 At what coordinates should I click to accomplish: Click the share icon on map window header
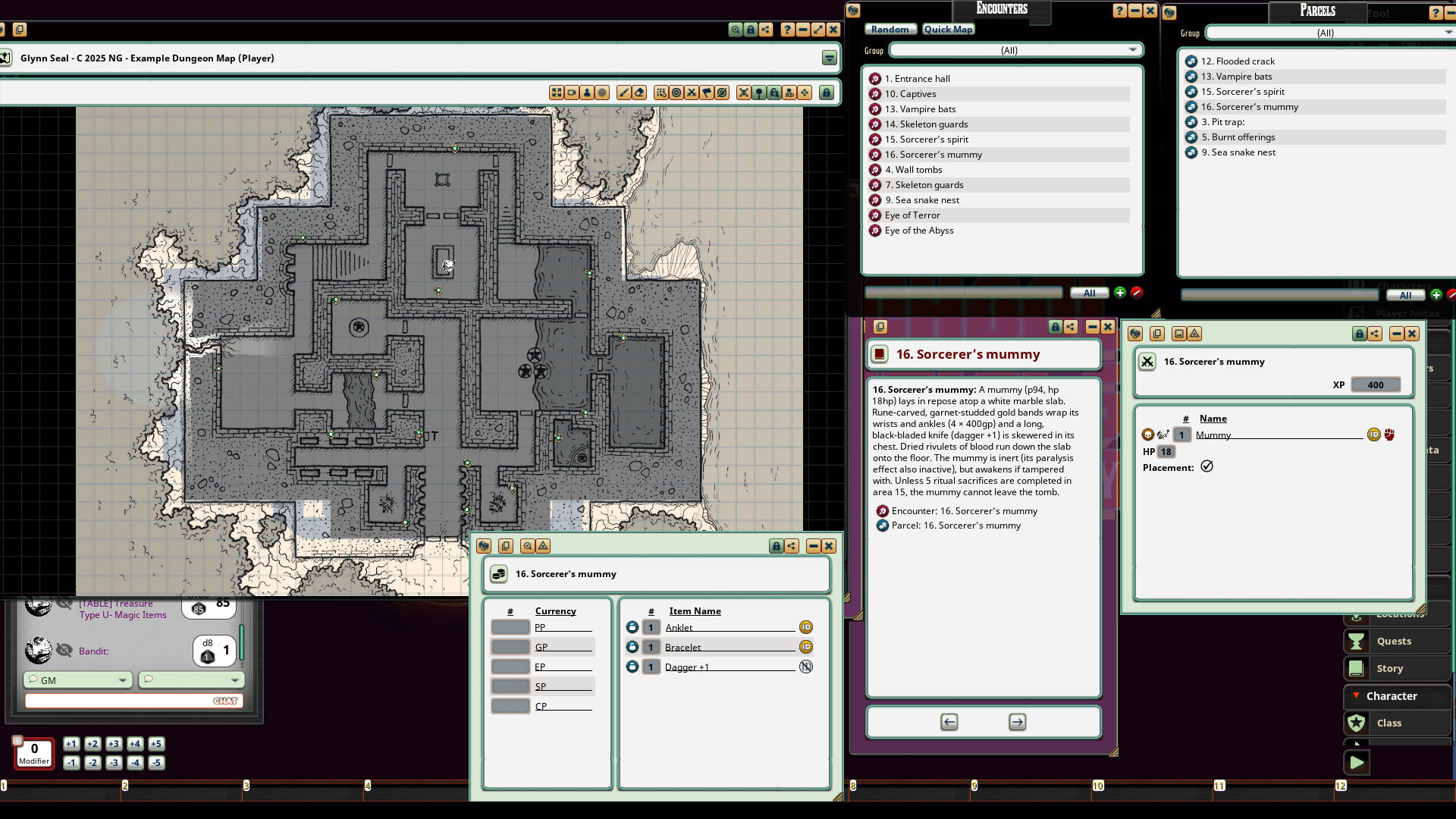tap(766, 30)
